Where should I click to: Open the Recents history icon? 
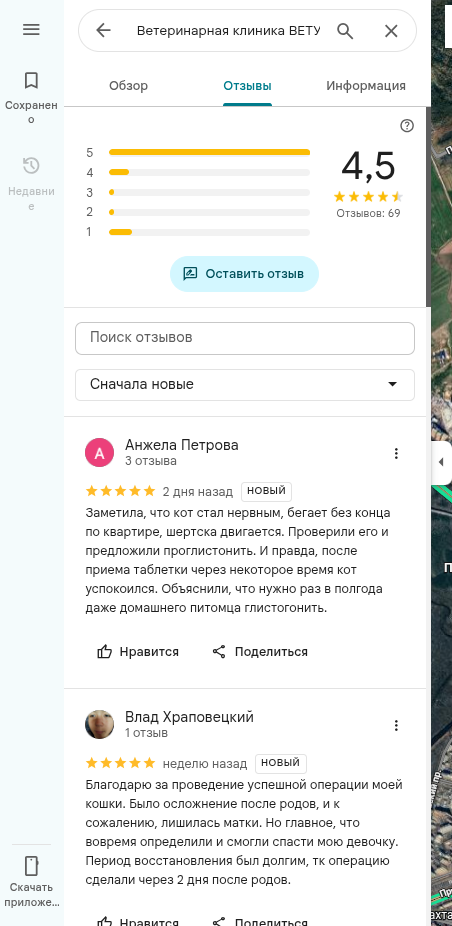point(31,165)
